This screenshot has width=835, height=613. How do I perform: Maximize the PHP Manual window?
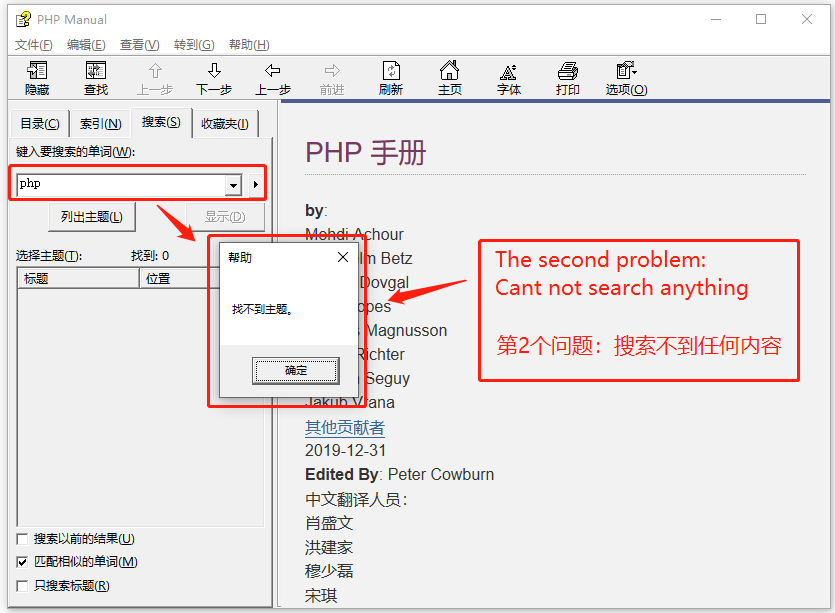click(761, 20)
